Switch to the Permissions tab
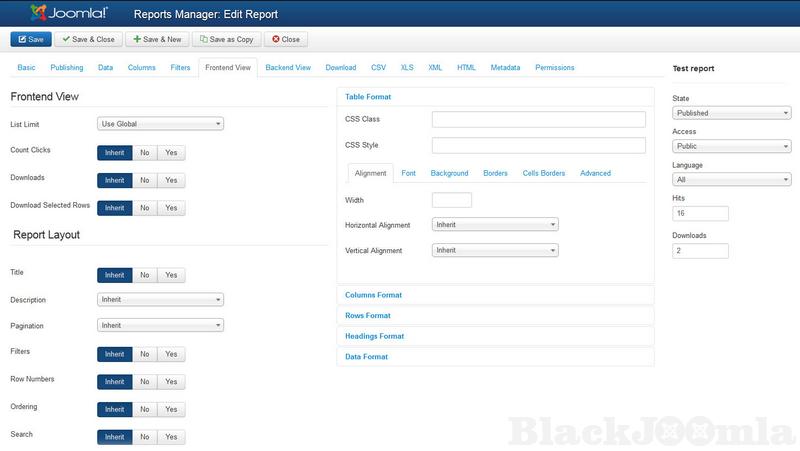This screenshot has height=451, width=800. pyautogui.click(x=554, y=68)
